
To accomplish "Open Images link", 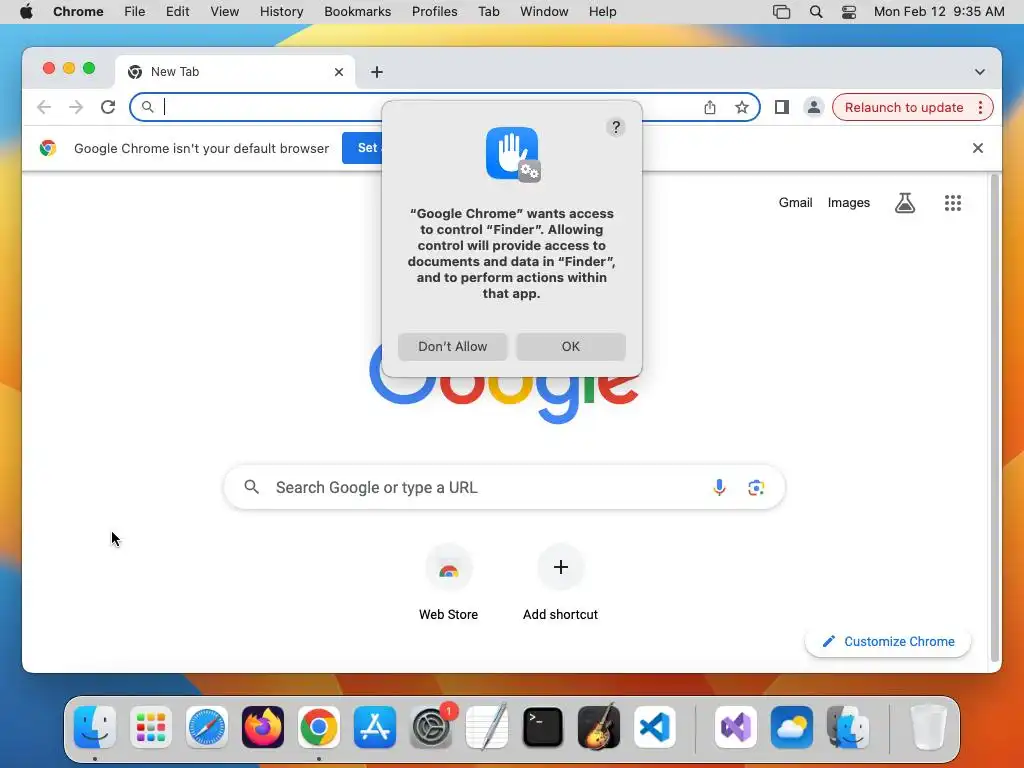I will click(x=848, y=202).
